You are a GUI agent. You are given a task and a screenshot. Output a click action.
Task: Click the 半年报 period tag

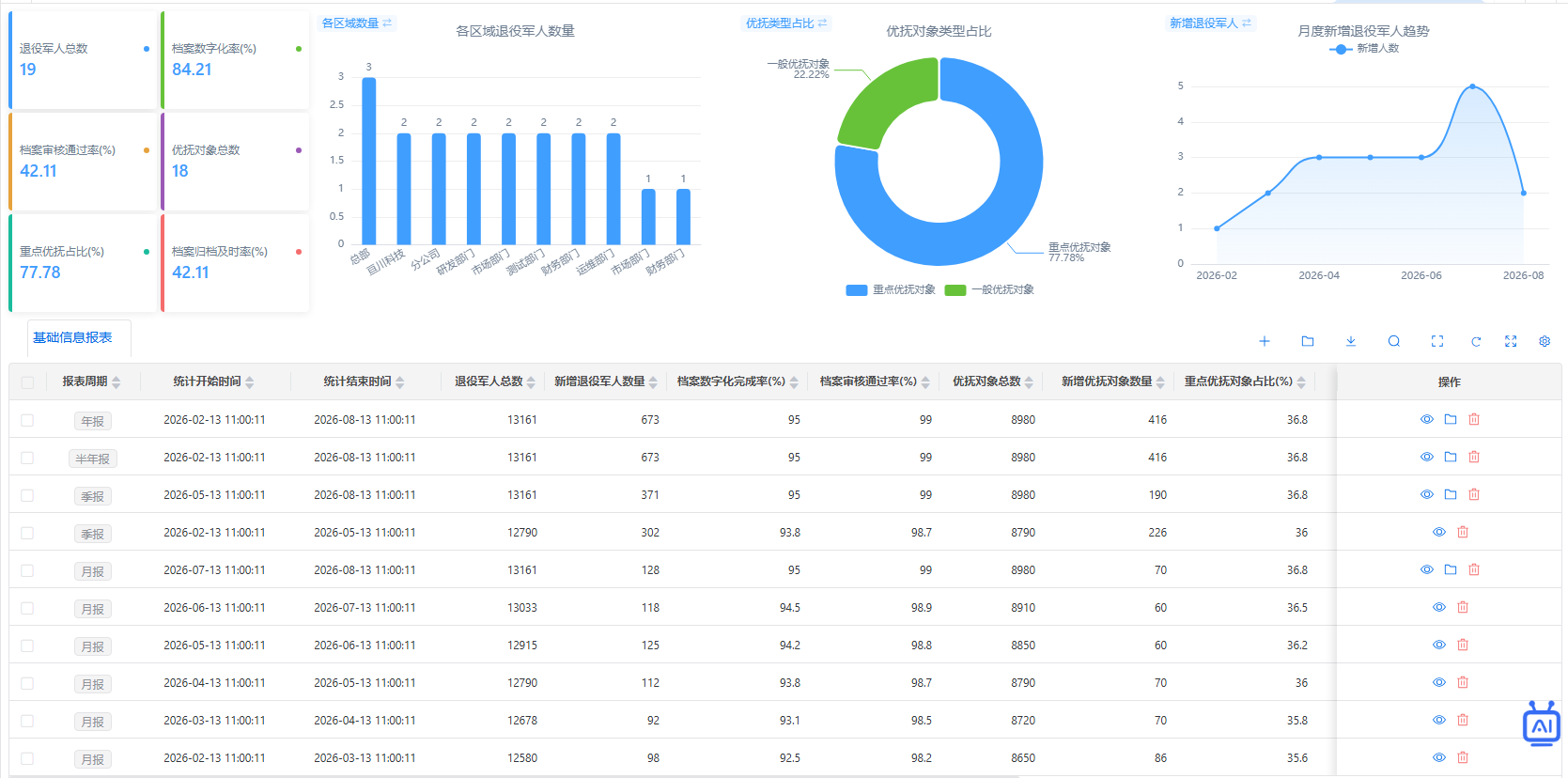click(93, 459)
